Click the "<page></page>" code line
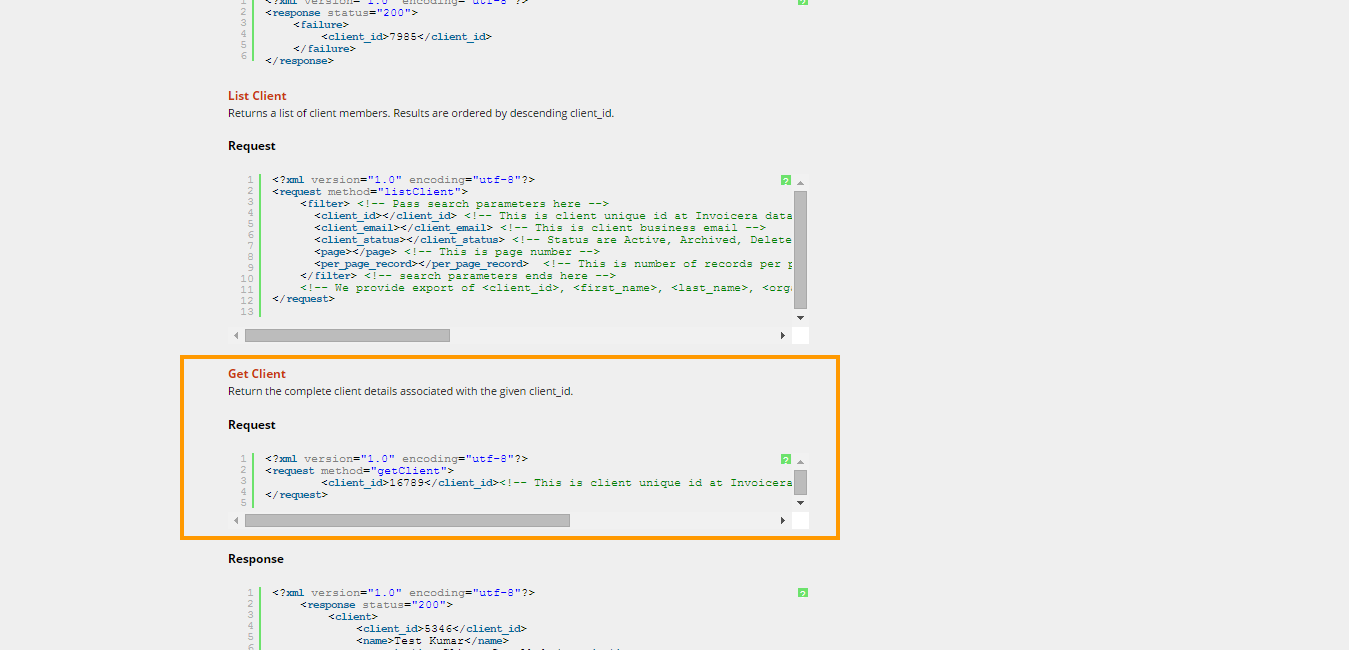The width and height of the screenshot is (1349, 650). click(x=457, y=252)
